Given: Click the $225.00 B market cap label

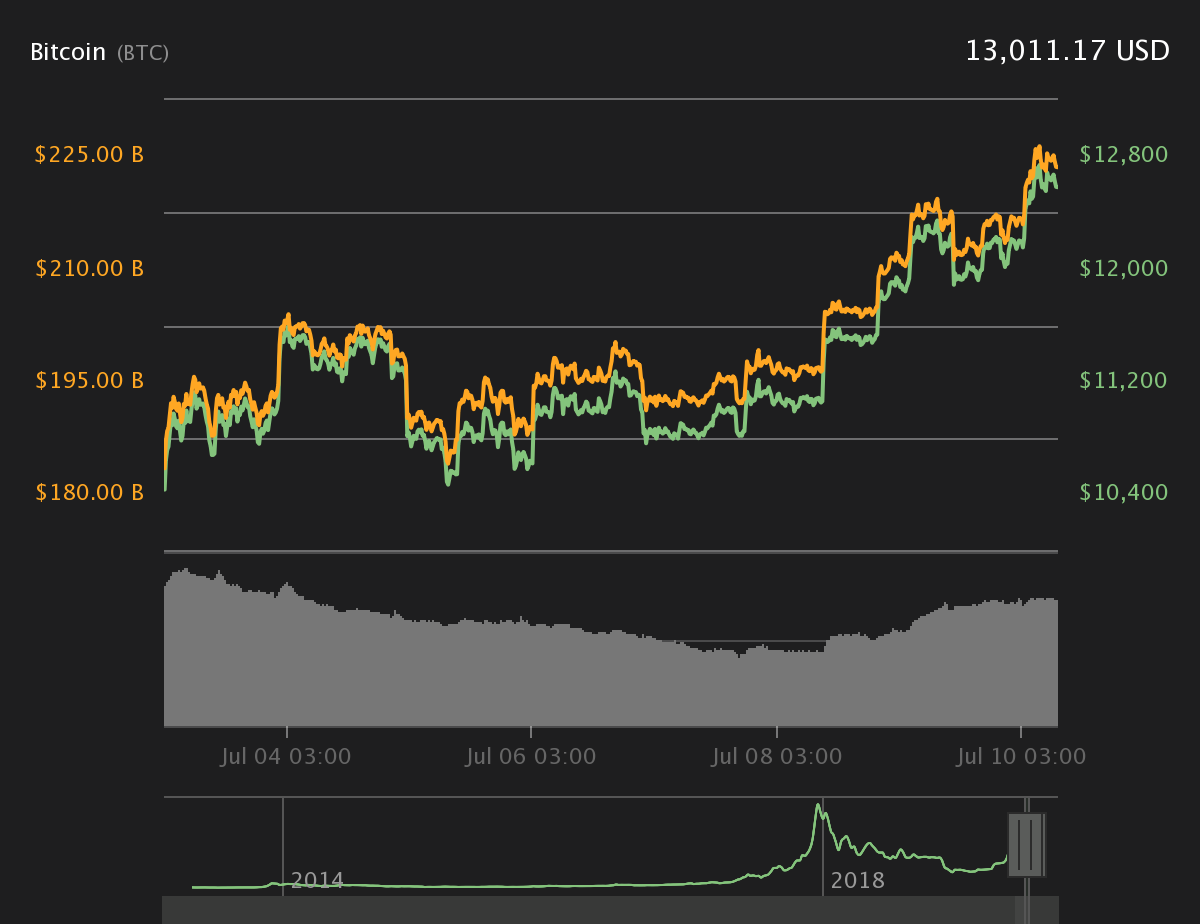Looking at the screenshot, I should [x=89, y=155].
